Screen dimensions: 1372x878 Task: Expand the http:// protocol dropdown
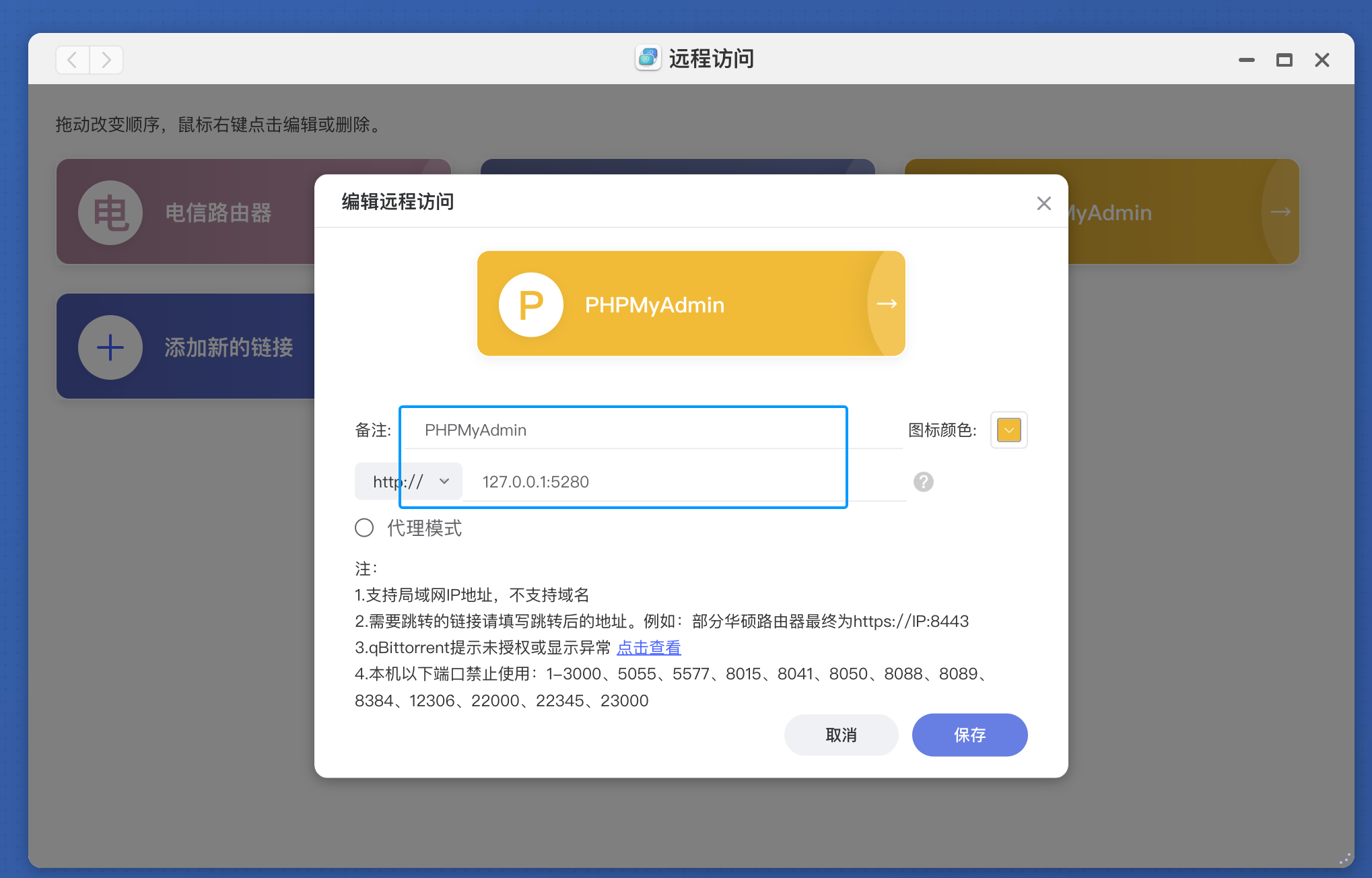(409, 481)
